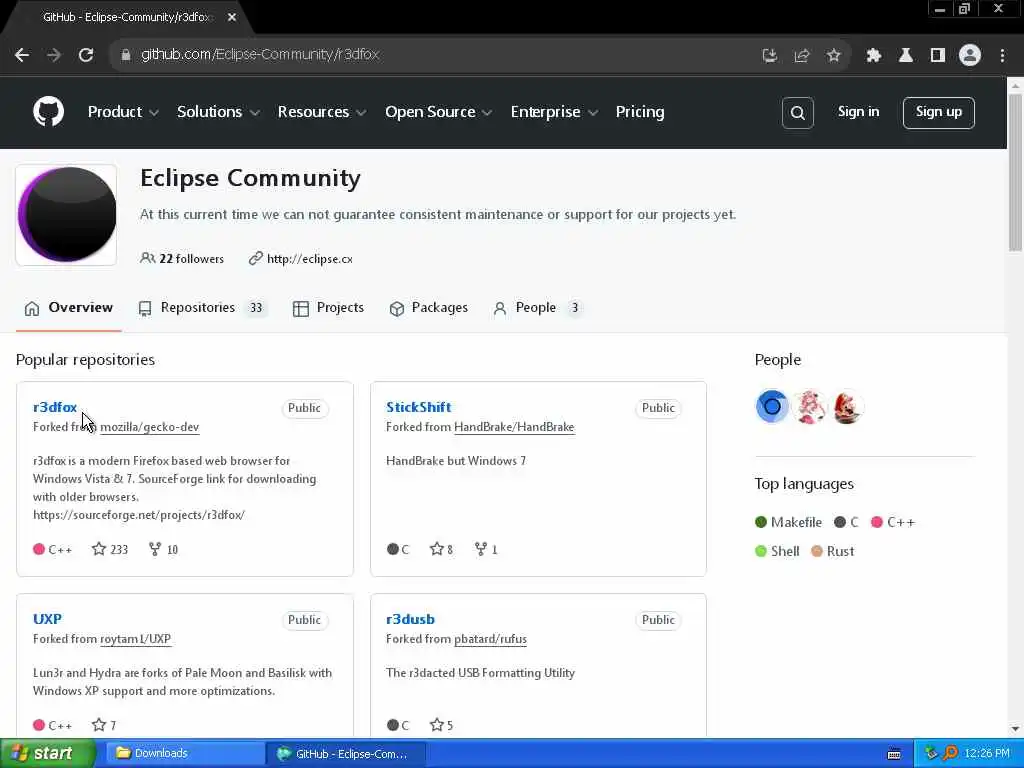Screen dimensions: 1024x768
Task: Open the Chrome profile avatar
Action: 970,56
